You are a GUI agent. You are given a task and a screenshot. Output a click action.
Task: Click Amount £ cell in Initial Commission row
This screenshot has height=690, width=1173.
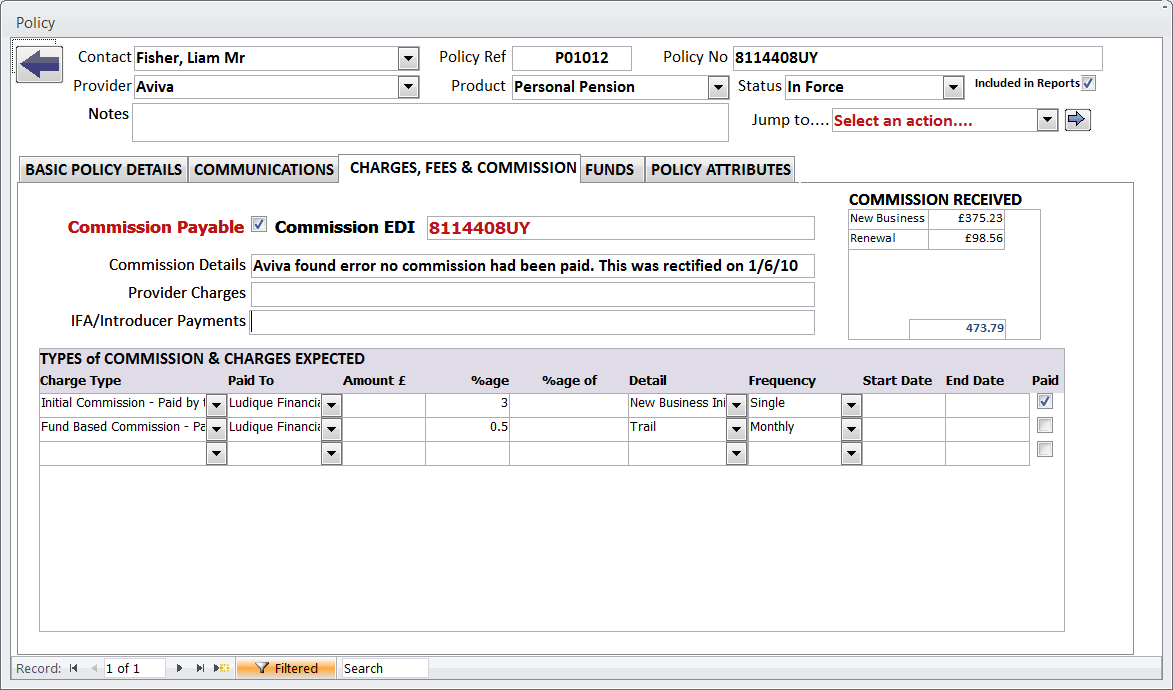tap(383, 405)
